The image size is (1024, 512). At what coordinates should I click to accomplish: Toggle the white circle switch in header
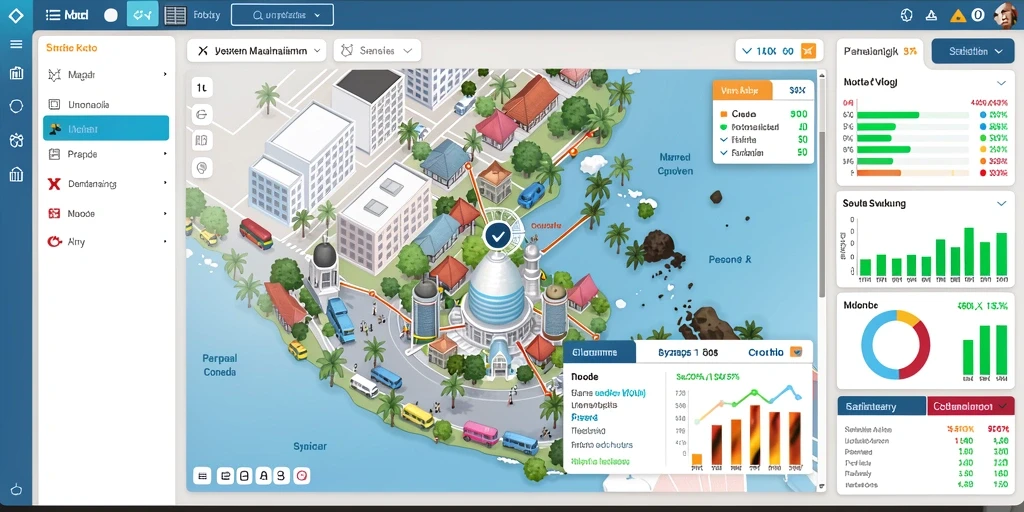click(111, 15)
